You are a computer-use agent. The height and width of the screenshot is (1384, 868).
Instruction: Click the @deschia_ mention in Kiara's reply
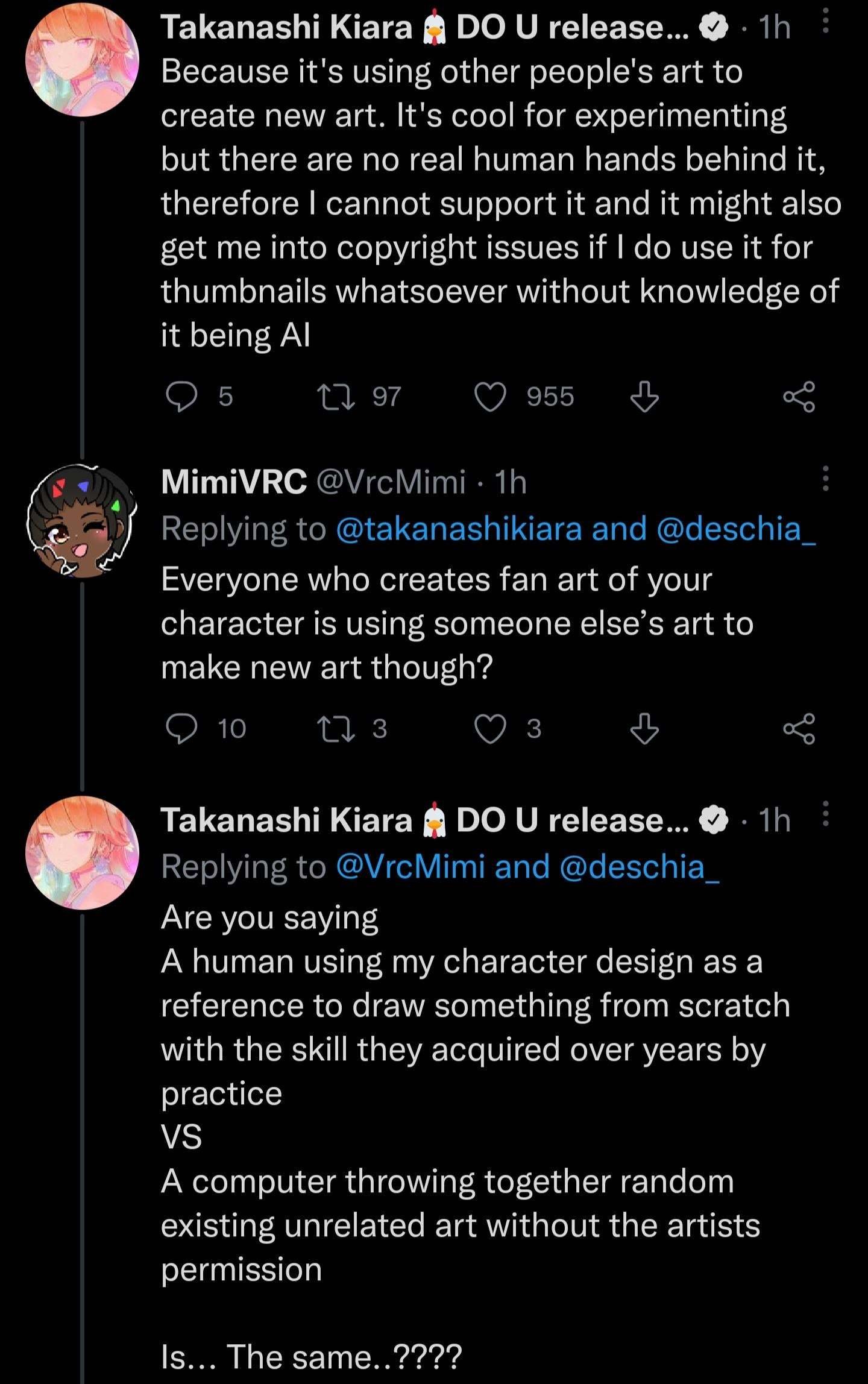coord(639,867)
